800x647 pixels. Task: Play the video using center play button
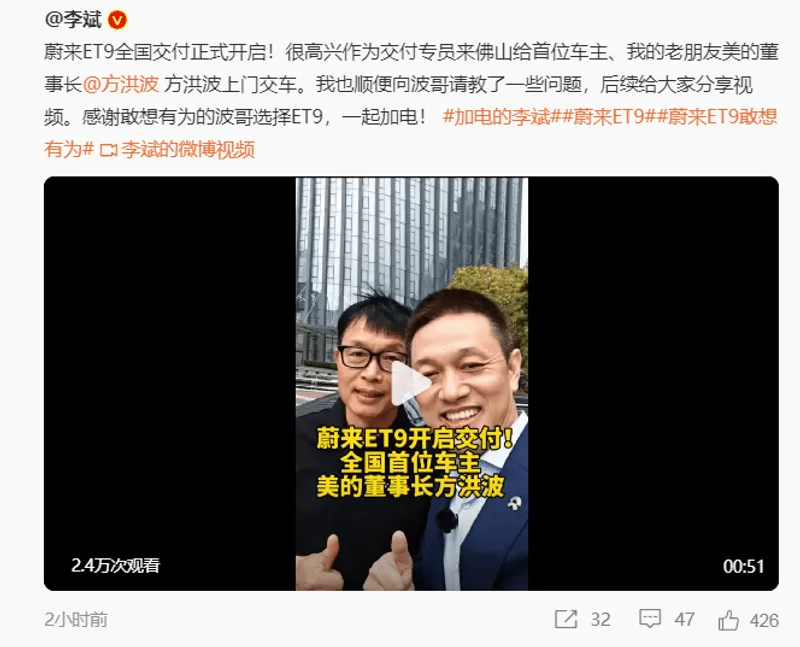coord(411,383)
